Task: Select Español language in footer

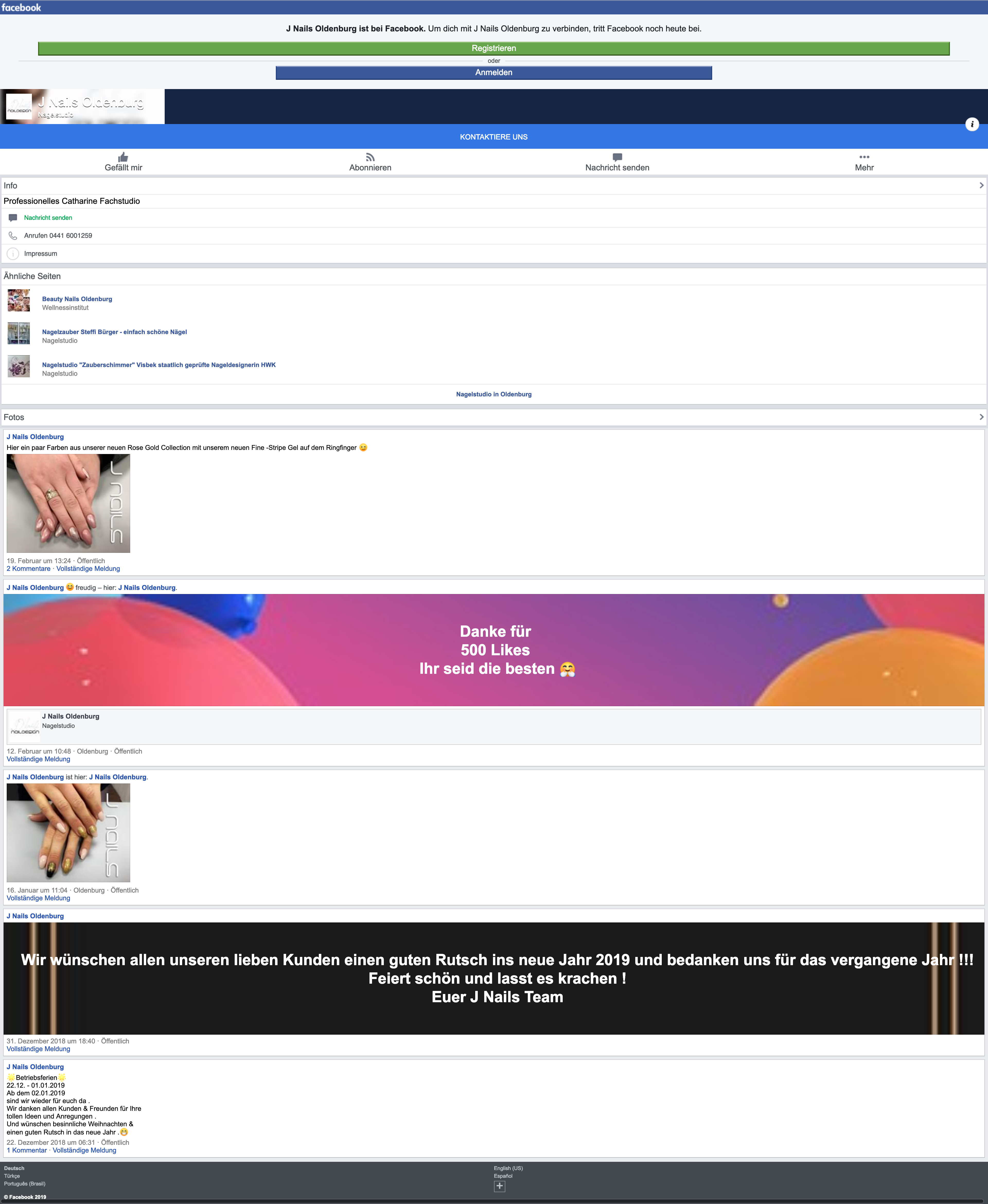Action: click(x=503, y=1176)
